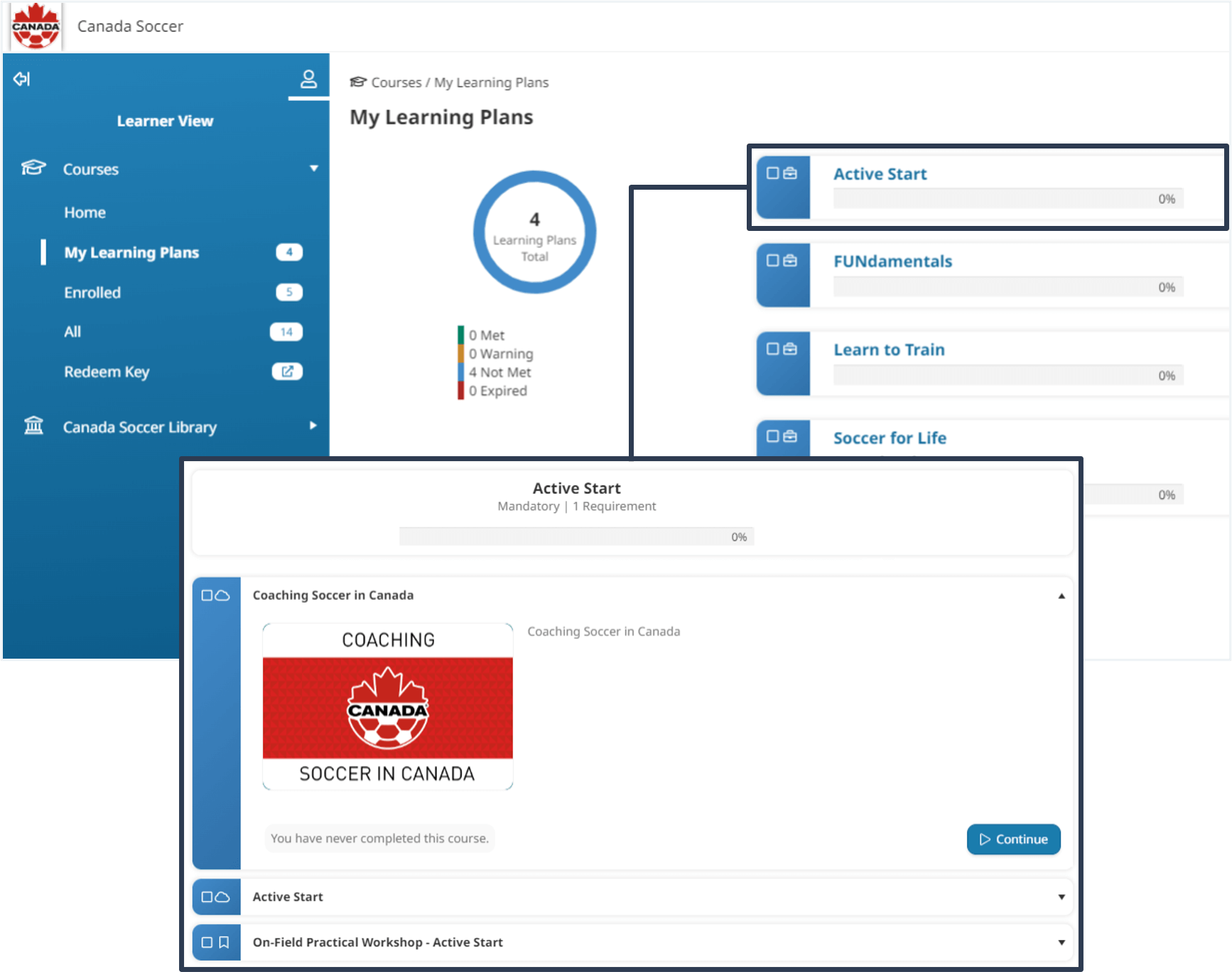Click the FUNdamentals plan briefcase icon
The width and height of the screenshot is (1232, 972).
pos(790,261)
